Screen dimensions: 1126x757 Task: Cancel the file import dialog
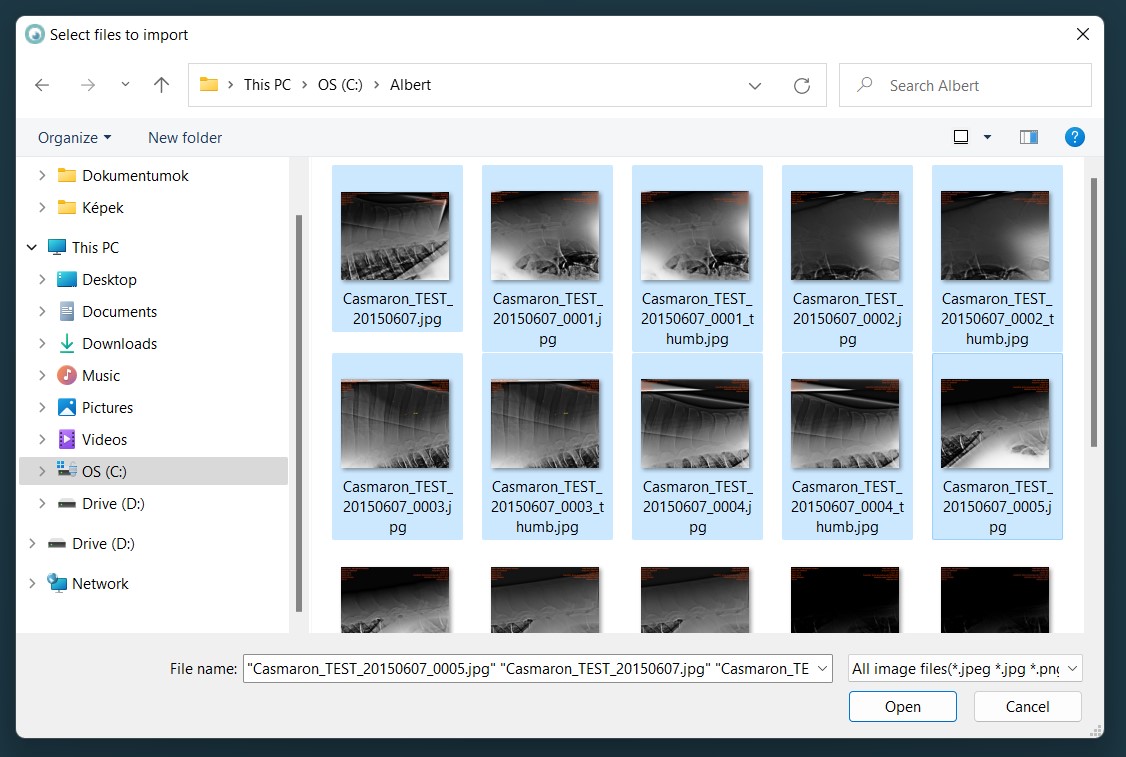[1027, 707]
